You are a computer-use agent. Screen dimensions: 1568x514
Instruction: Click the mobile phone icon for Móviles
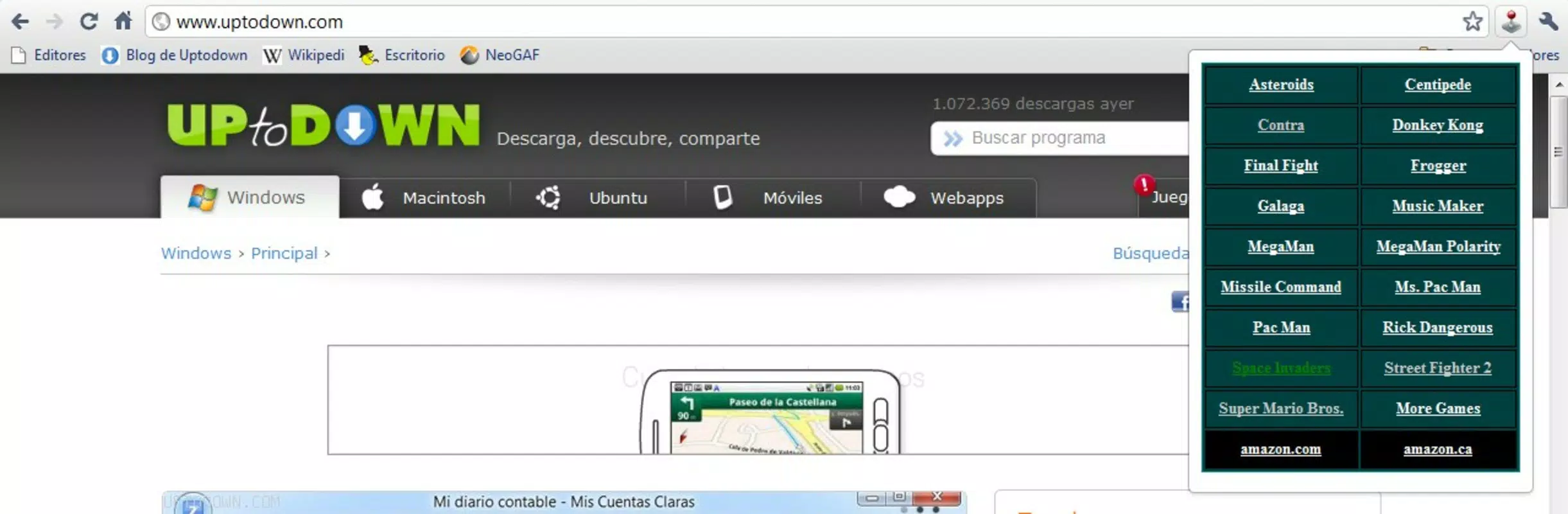pos(723,197)
